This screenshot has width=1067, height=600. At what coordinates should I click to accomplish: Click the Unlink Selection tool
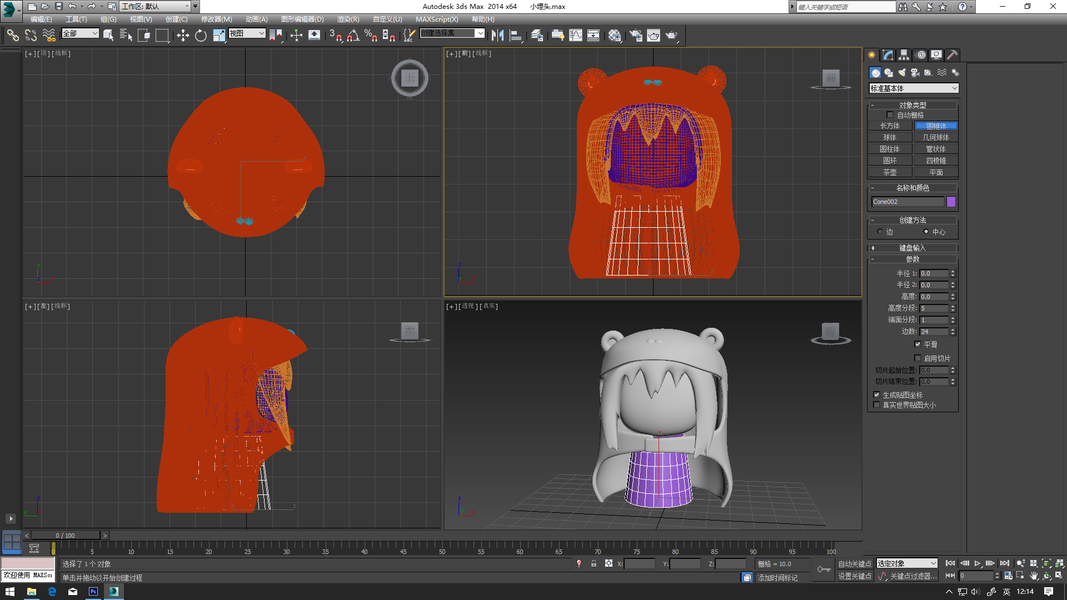tap(31, 35)
